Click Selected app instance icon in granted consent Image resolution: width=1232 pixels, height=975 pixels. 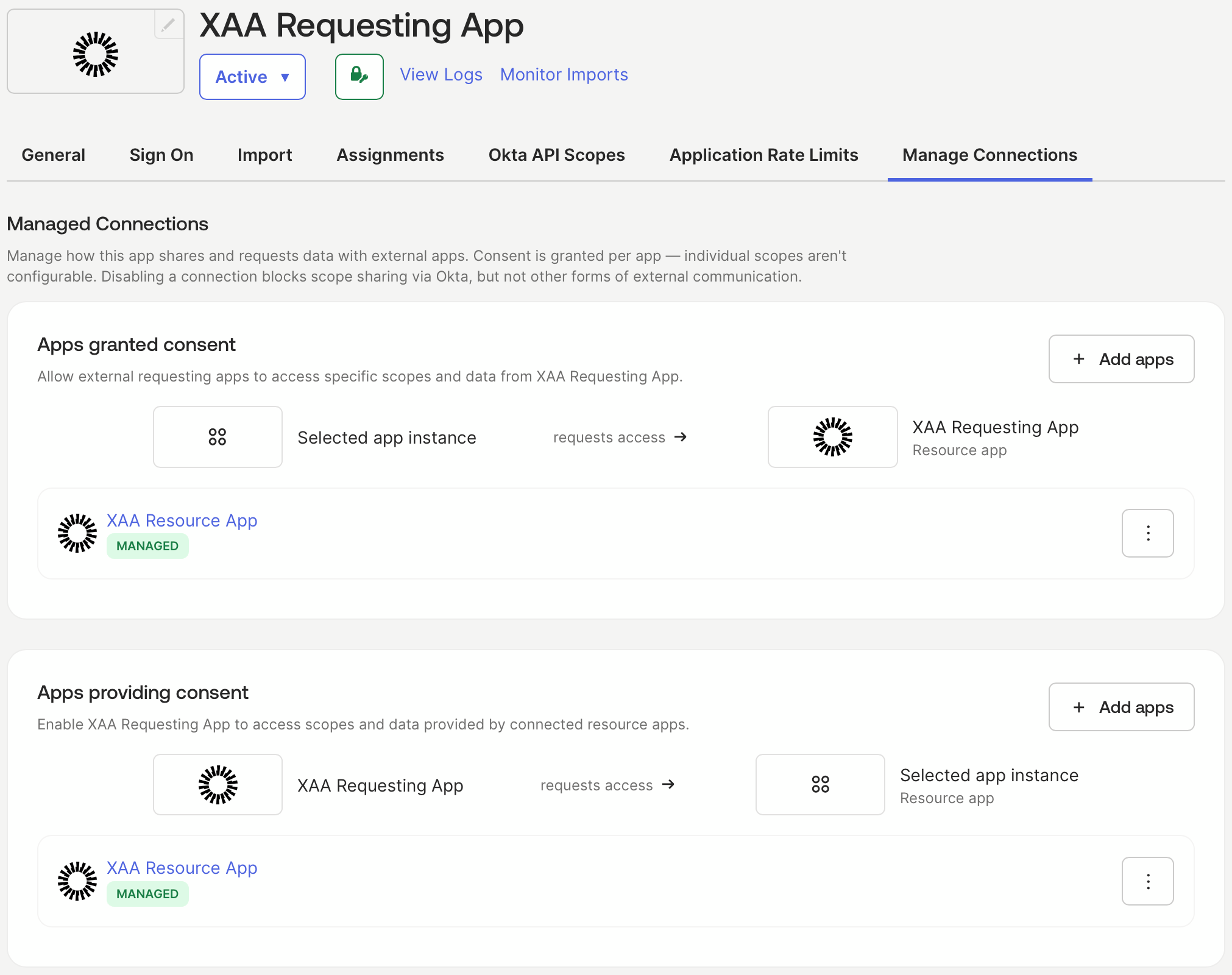point(218,437)
